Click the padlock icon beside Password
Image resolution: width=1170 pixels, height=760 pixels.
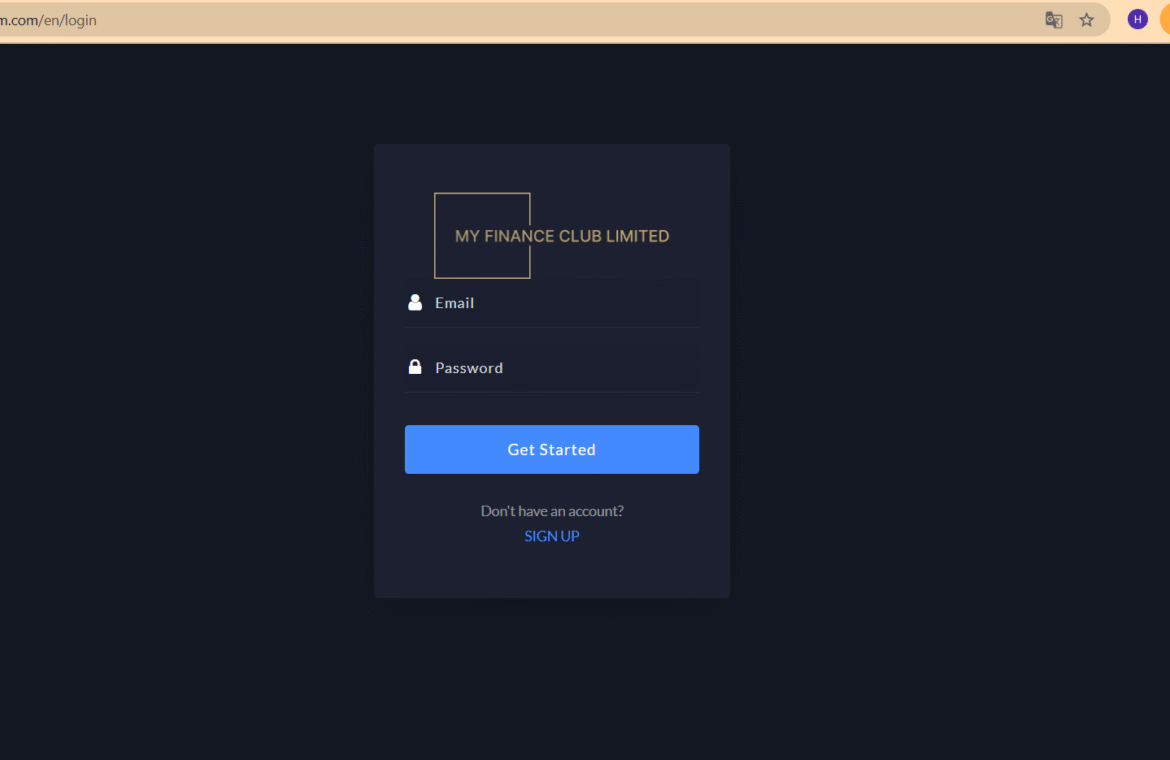(x=415, y=366)
